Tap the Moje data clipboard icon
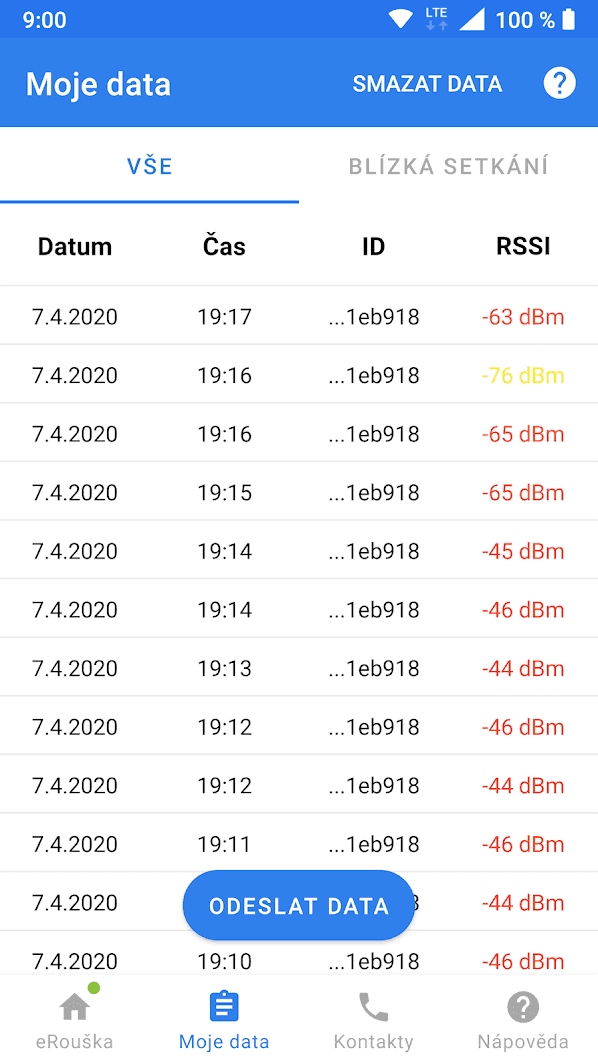598x1064 pixels. pos(223,1005)
